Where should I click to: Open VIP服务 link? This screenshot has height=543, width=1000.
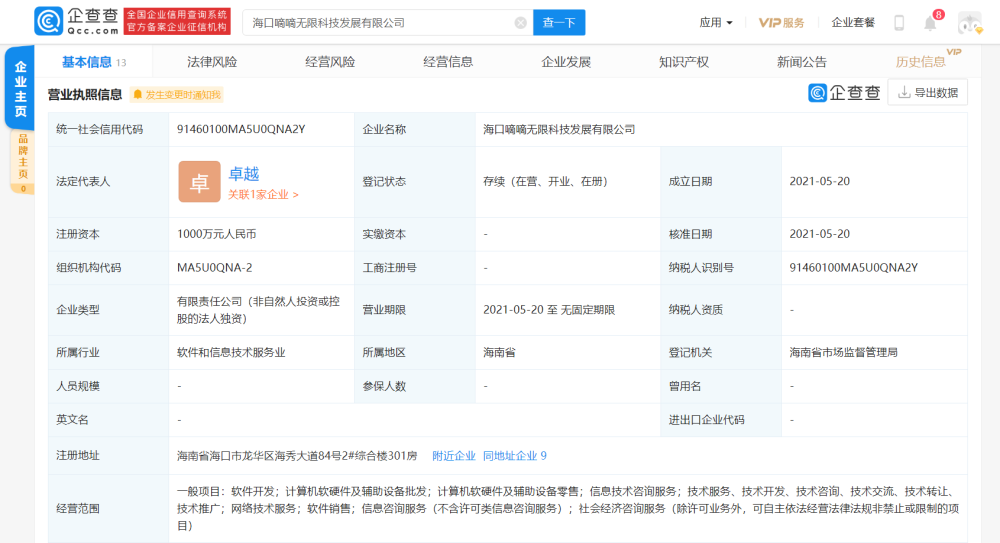[781, 23]
